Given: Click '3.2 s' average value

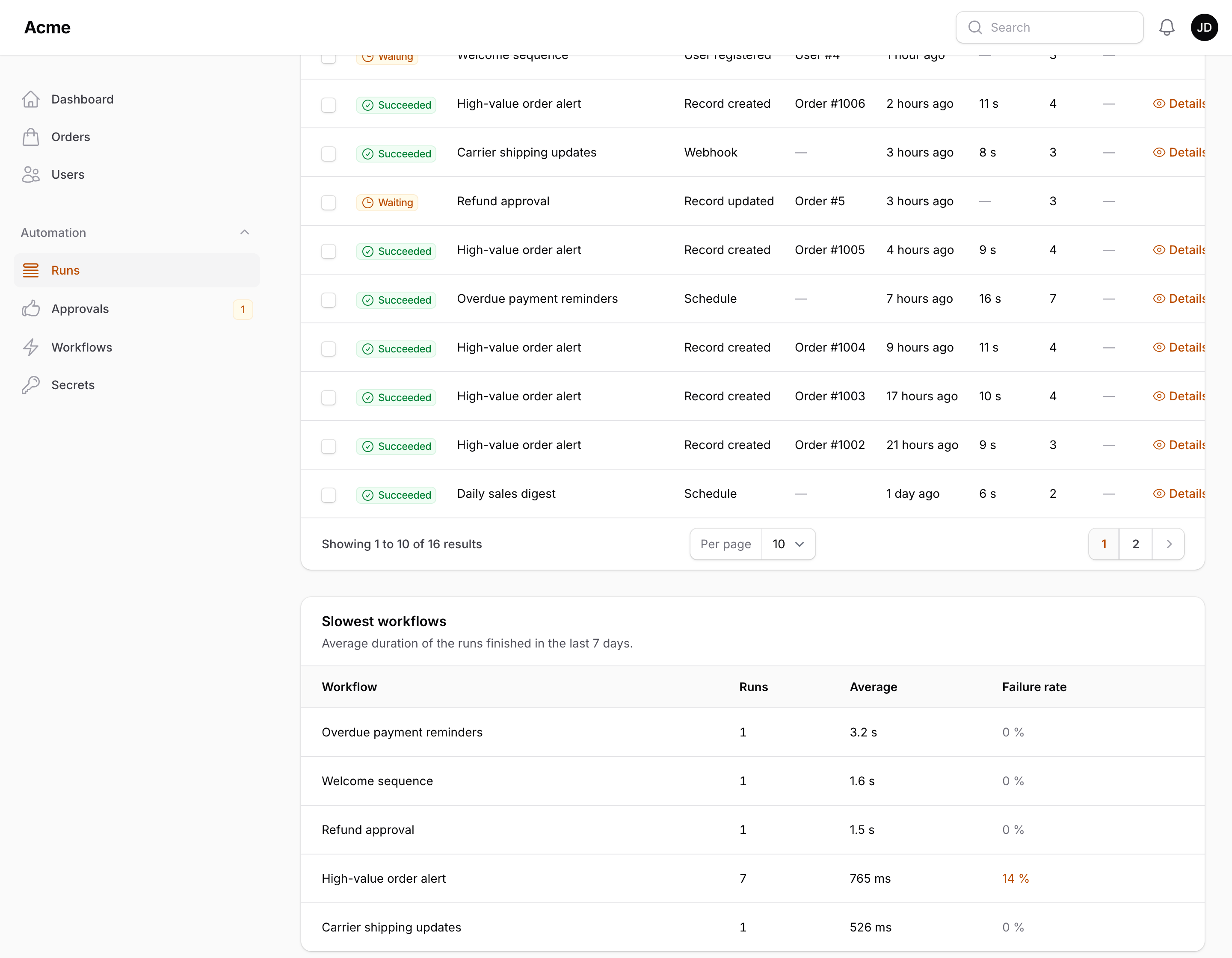Looking at the screenshot, I should click(863, 733).
